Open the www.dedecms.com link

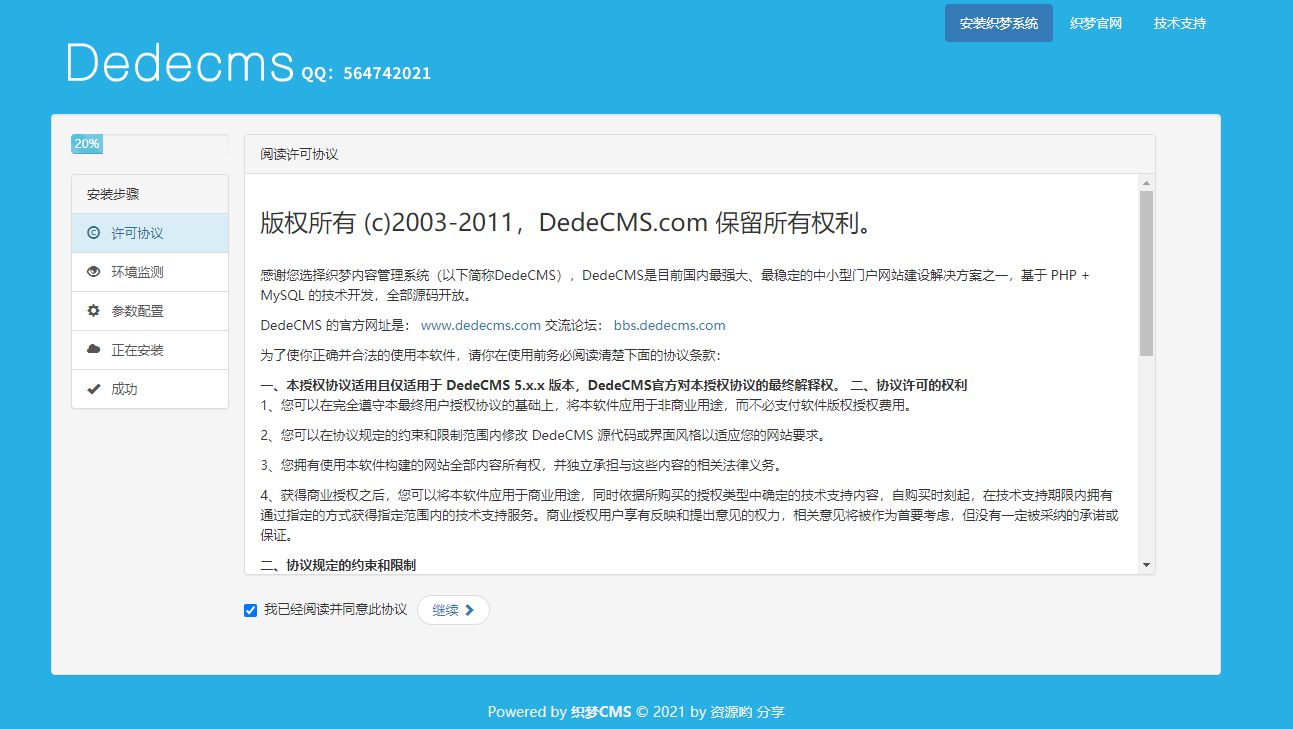pos(481,325)
